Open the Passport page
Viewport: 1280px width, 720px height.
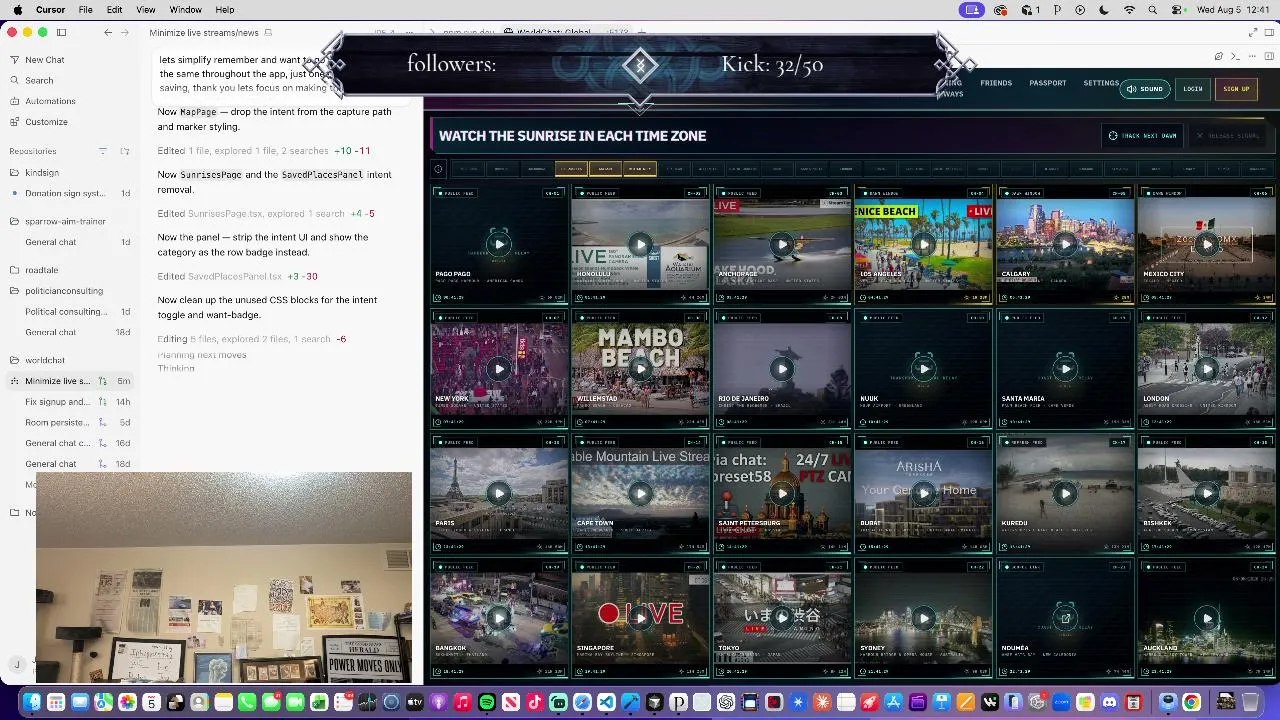click(1048, 83)
